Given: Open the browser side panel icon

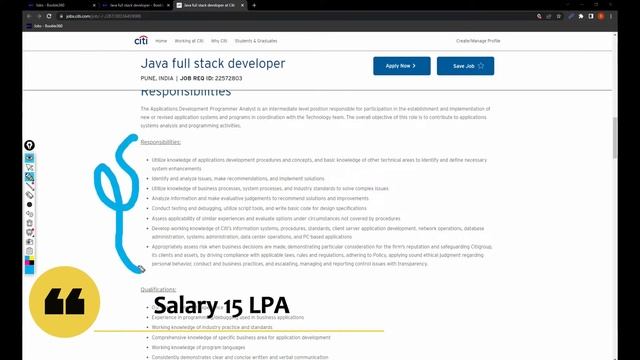Looking at the screenshot, I should [591, 16].
